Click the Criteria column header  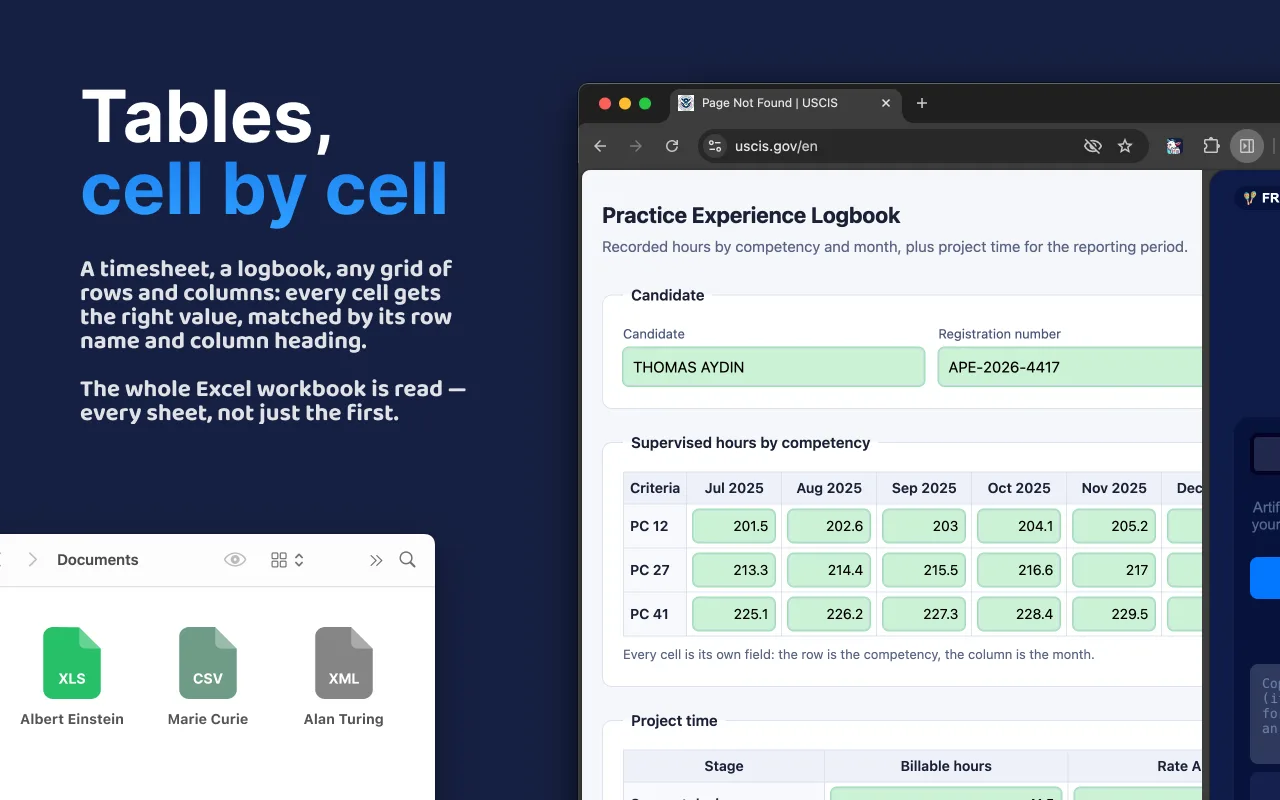coord(655,488)
